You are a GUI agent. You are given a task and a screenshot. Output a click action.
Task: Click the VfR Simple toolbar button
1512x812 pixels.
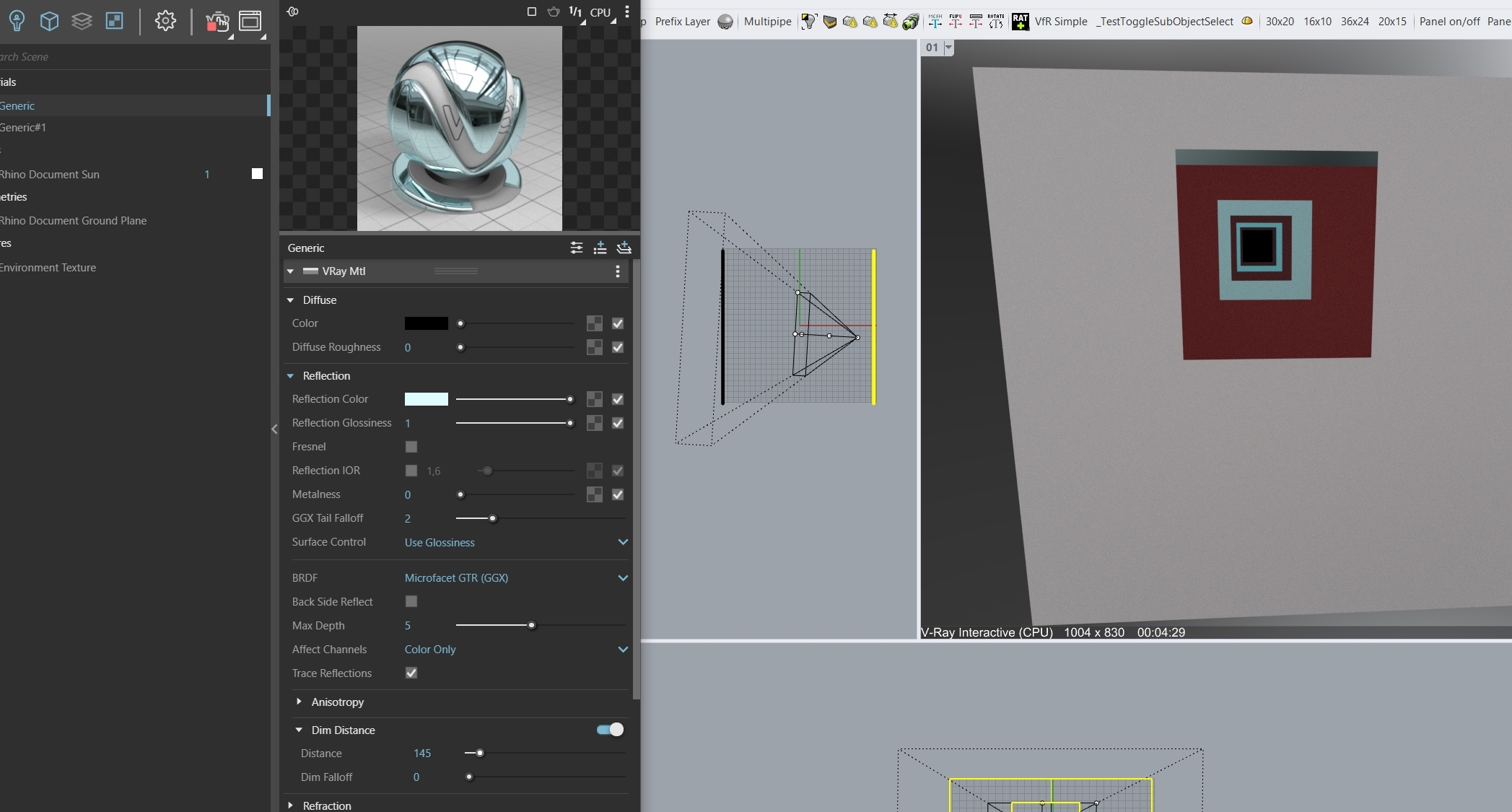(1060, 22)
